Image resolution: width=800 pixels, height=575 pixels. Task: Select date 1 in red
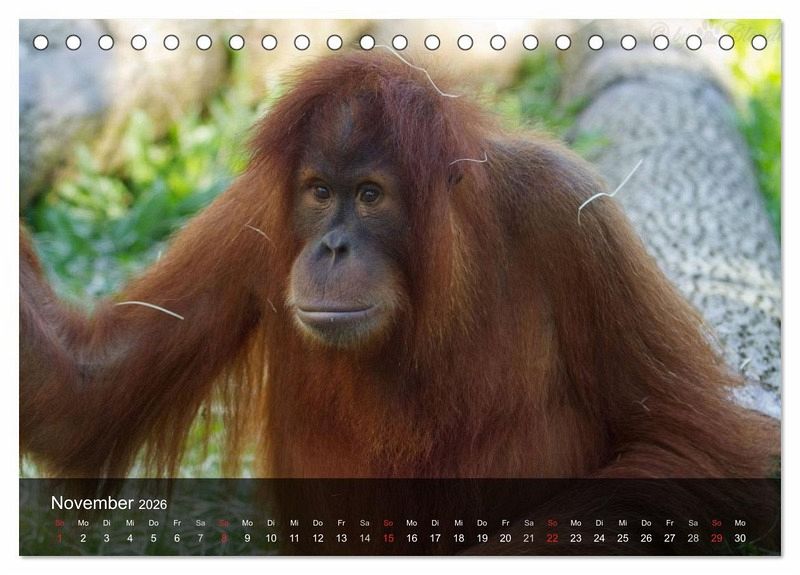(59, 538)
